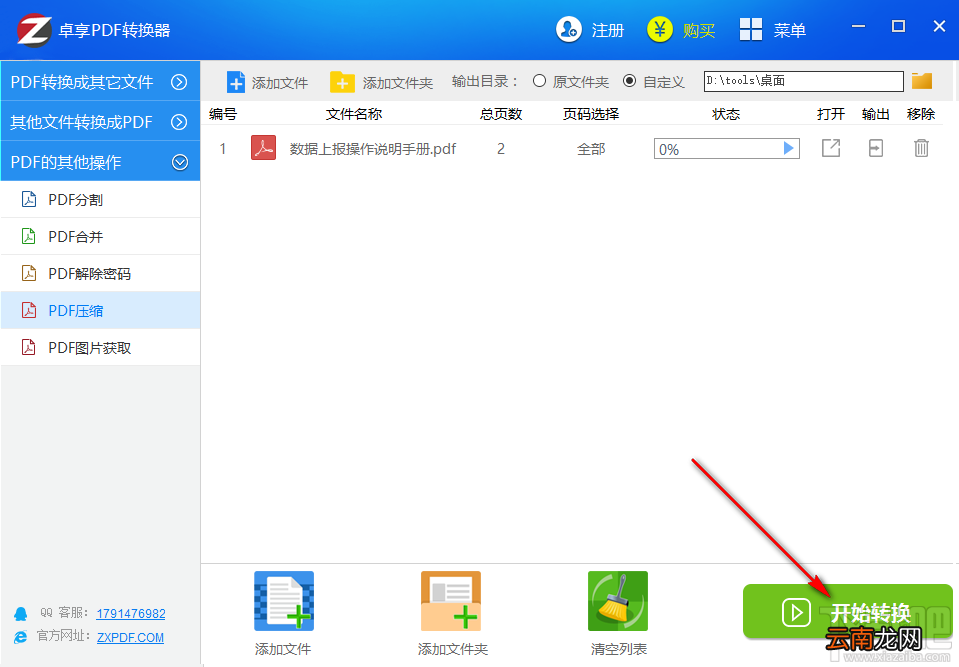Click the 0% progress bar in row 1

click(727, 149)
